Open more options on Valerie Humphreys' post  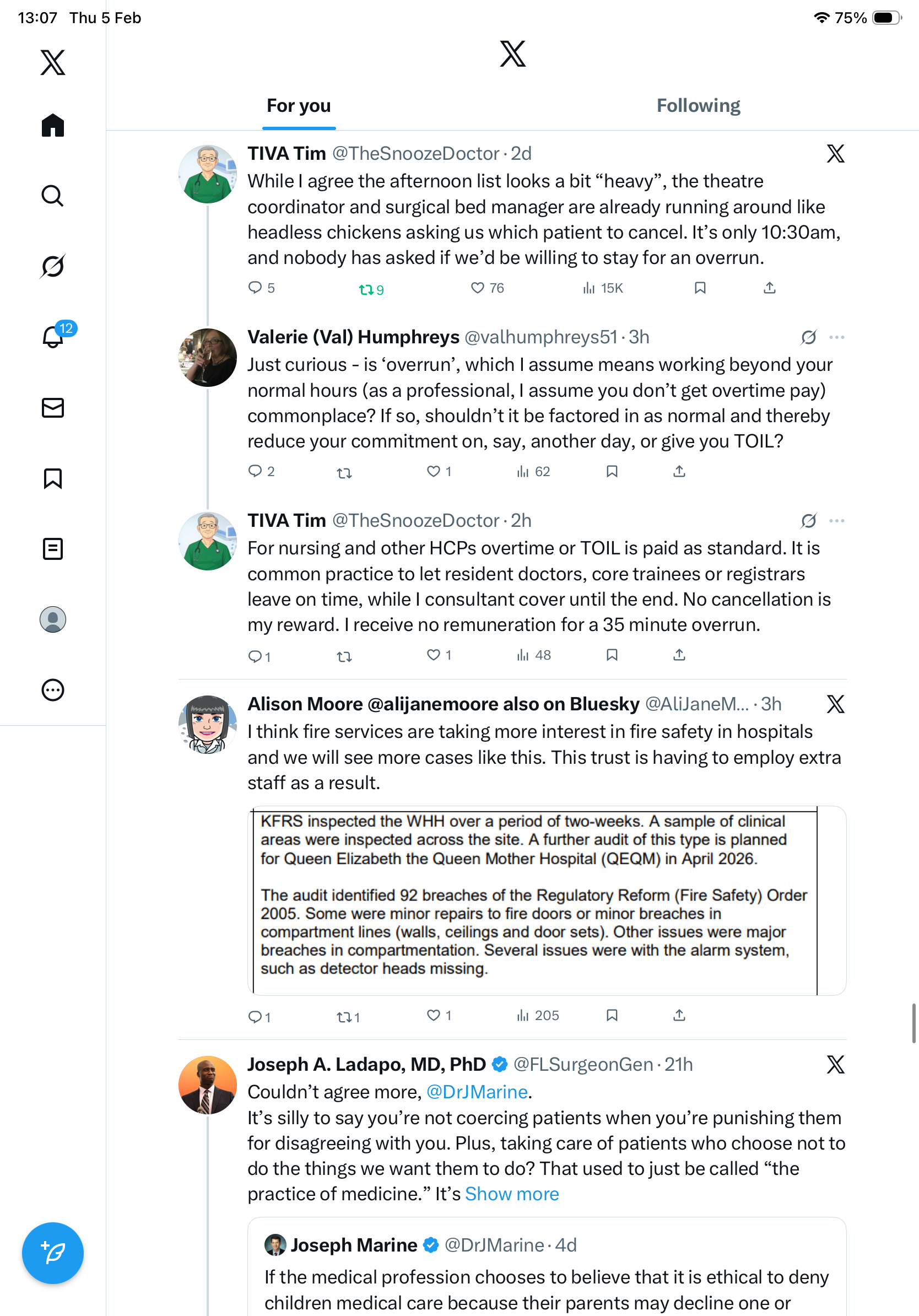pos(836,337)
